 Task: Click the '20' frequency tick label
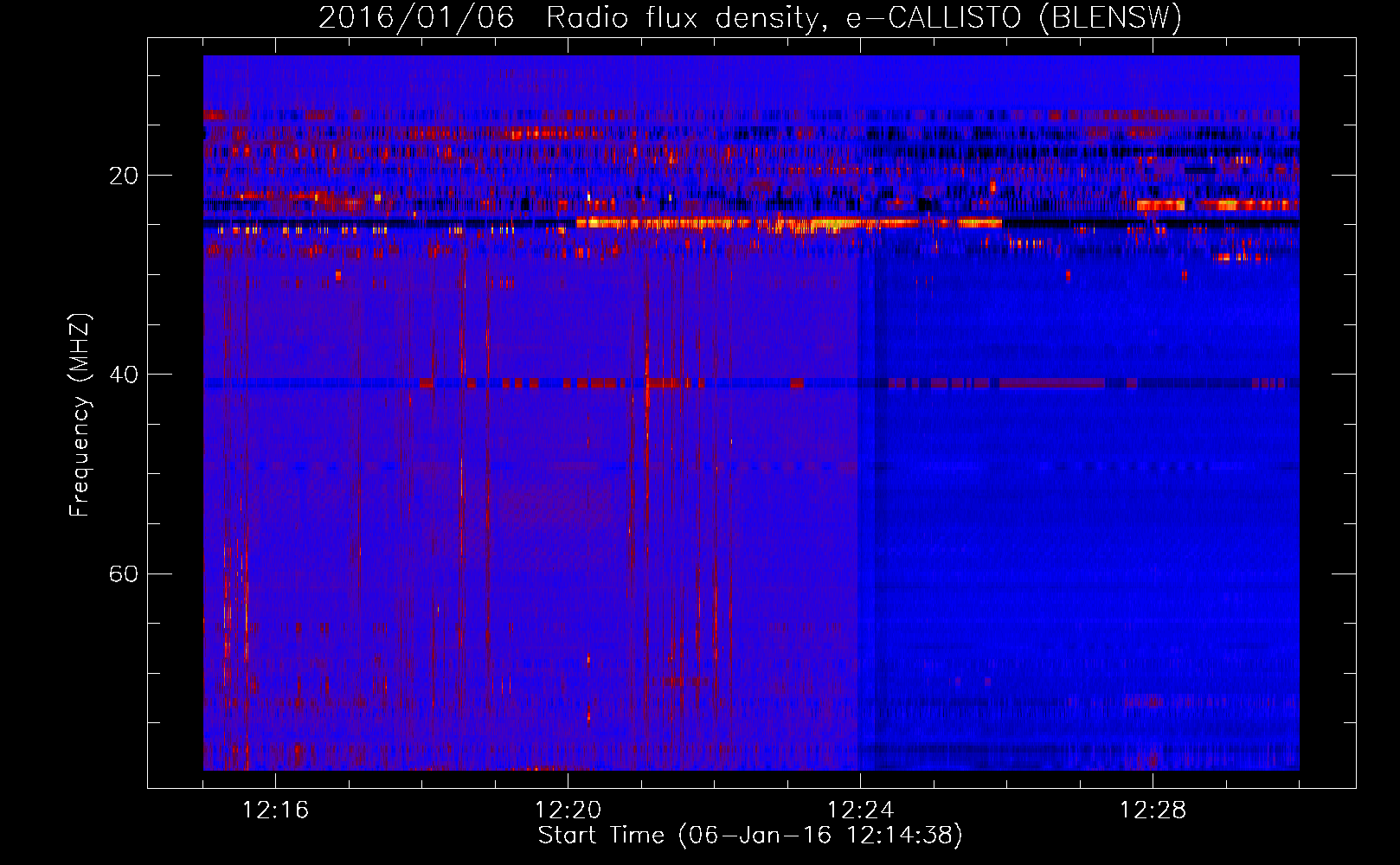124,176
